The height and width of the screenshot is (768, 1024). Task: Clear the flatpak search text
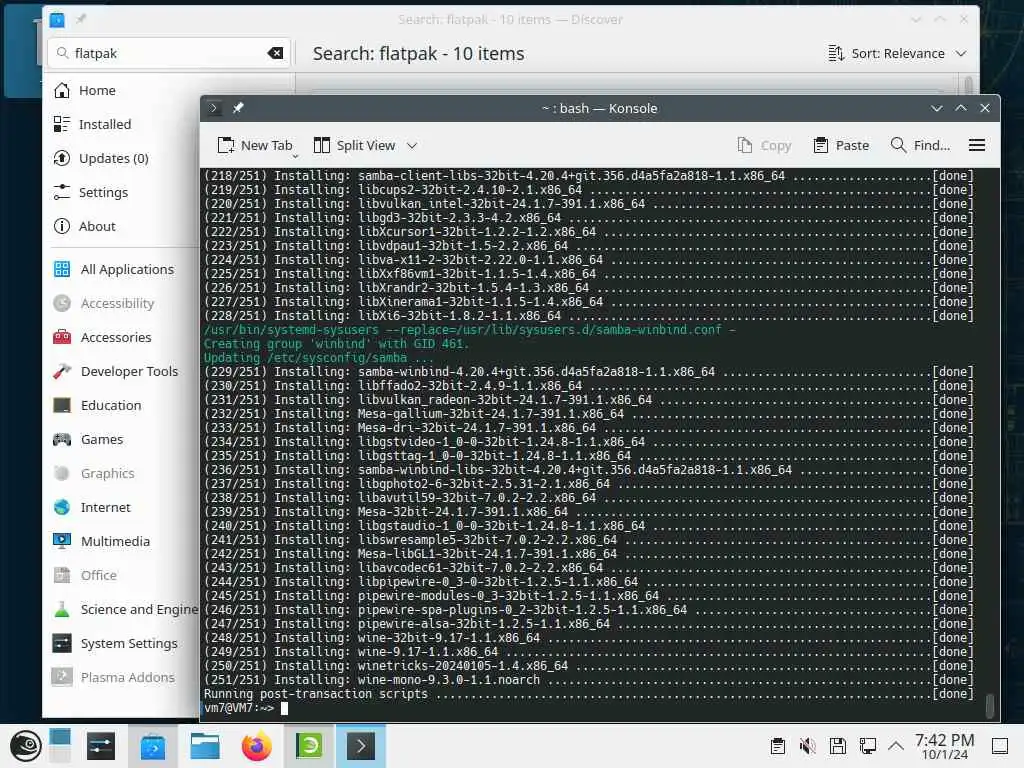(x=276, y=53)
